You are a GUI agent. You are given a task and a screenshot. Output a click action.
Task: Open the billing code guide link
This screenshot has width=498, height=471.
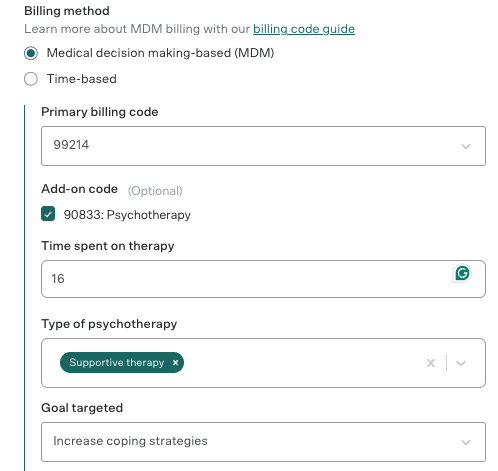(304, 29)
